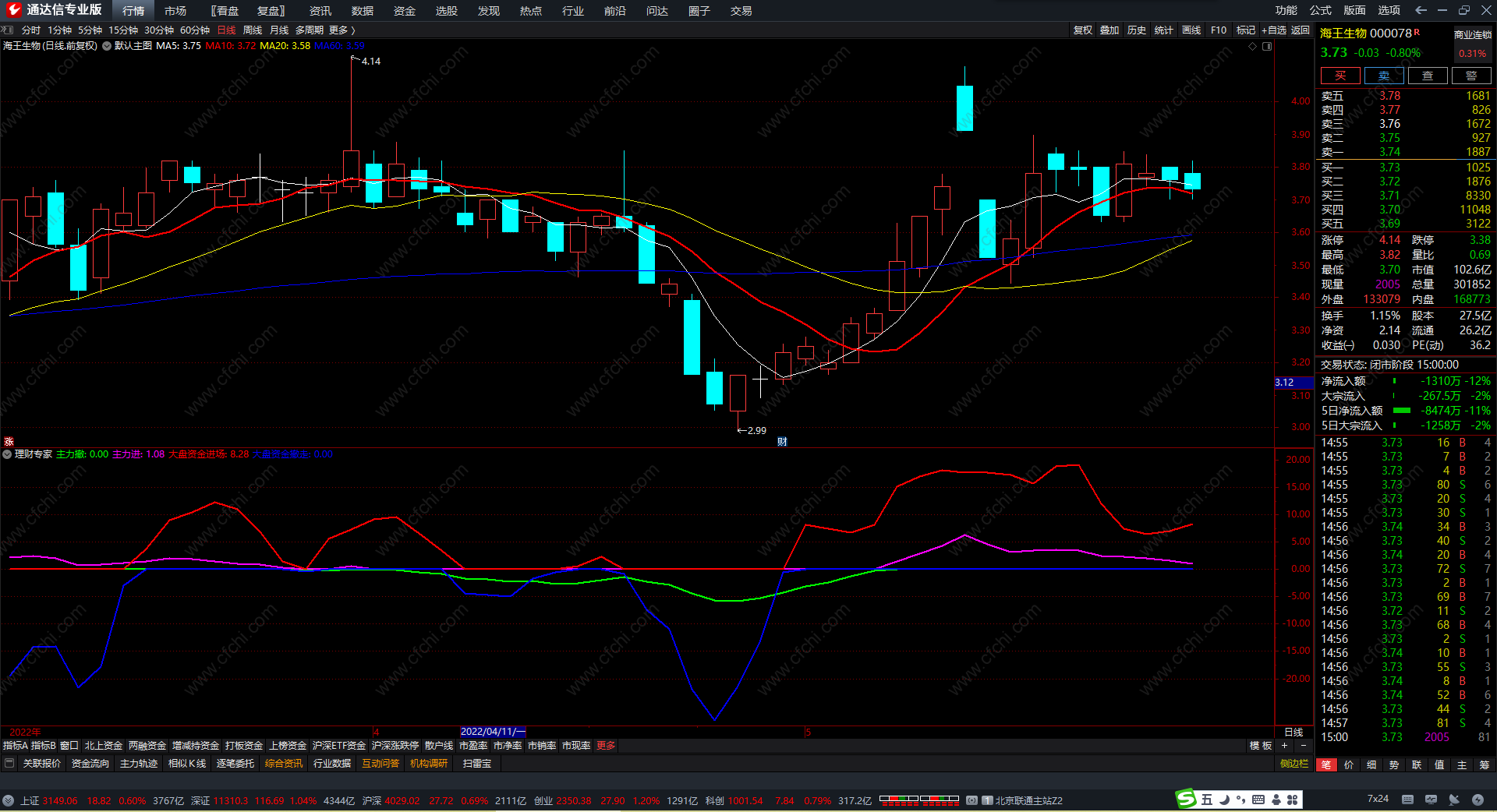Expand red 更多 indicator tabs

606,746
